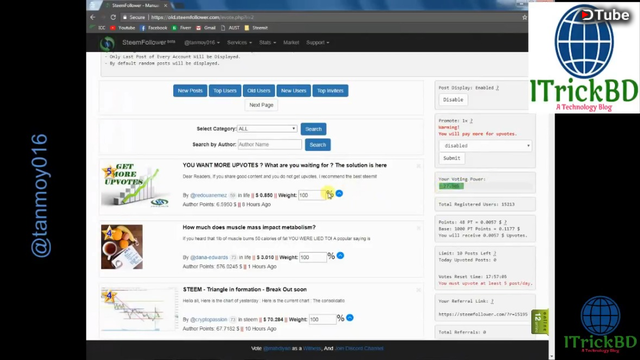Image resolution: width=640 pixels, height=360 pixels.
Task: Expand the Stats menu
Action: tap(267, 42)
